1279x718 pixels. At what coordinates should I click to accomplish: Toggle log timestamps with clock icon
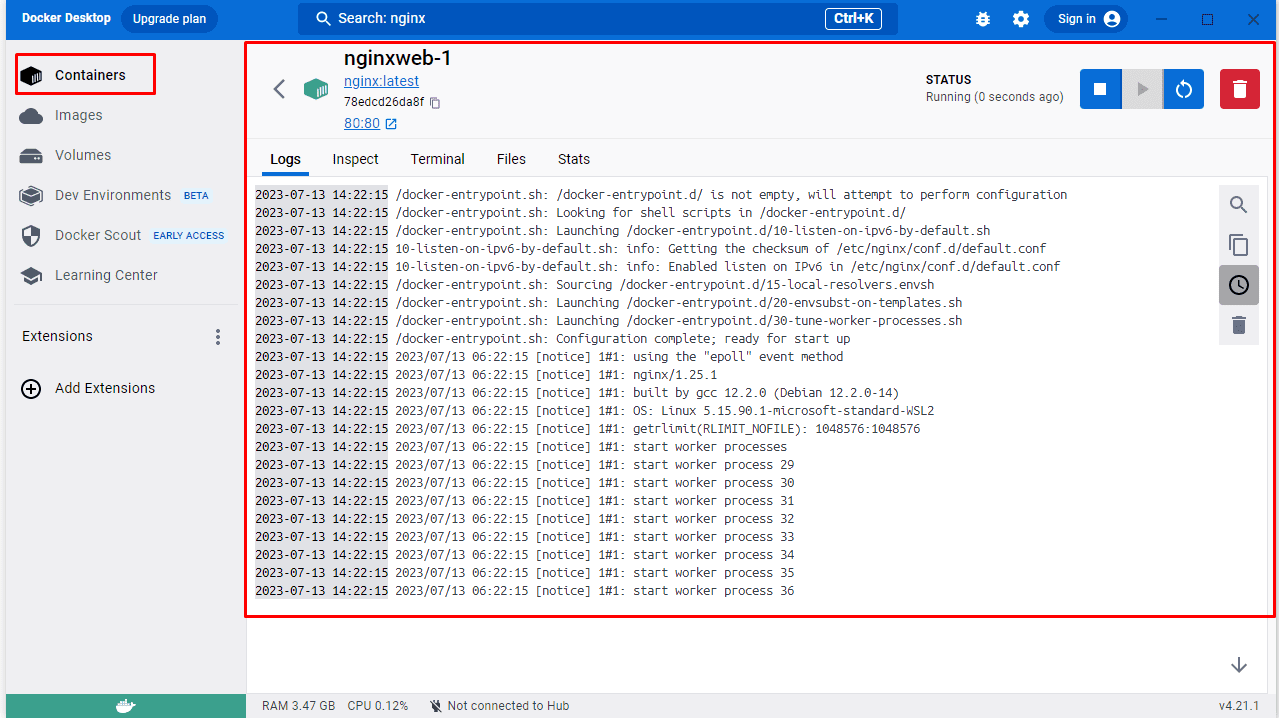1239,285
